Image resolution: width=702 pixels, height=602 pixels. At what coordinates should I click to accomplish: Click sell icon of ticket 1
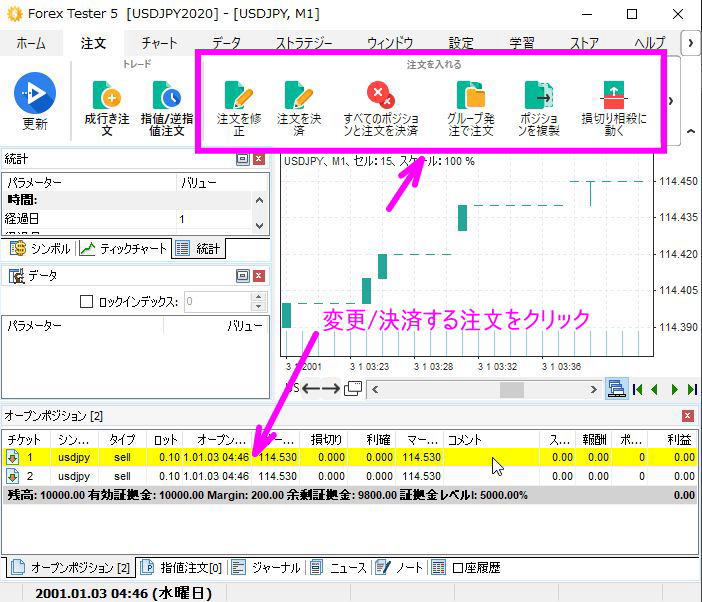tap(13, 457)
